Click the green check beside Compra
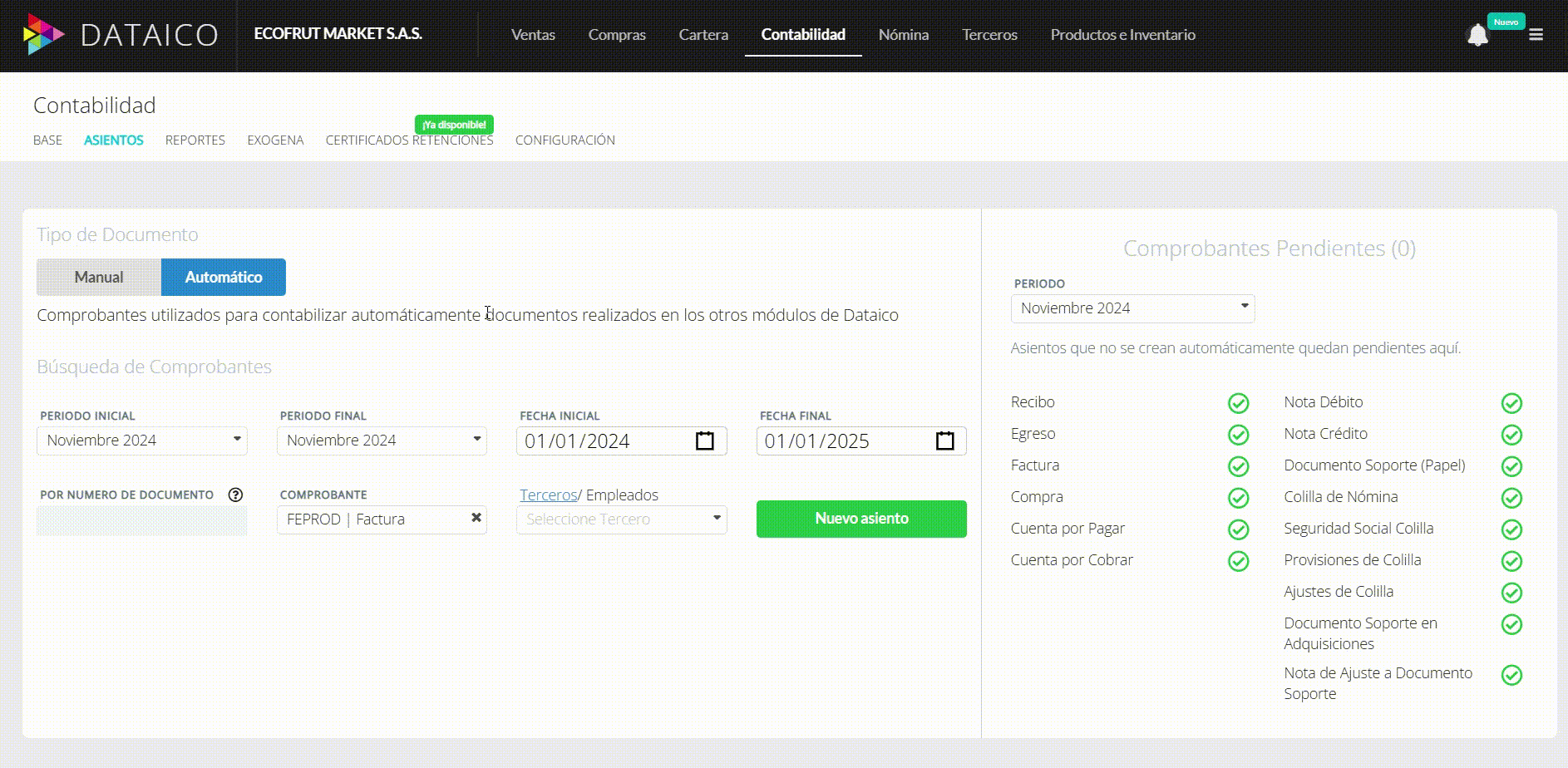The height and width of the screenshot is (768, 1568). pyautogui.click(x=1238, y=497)
